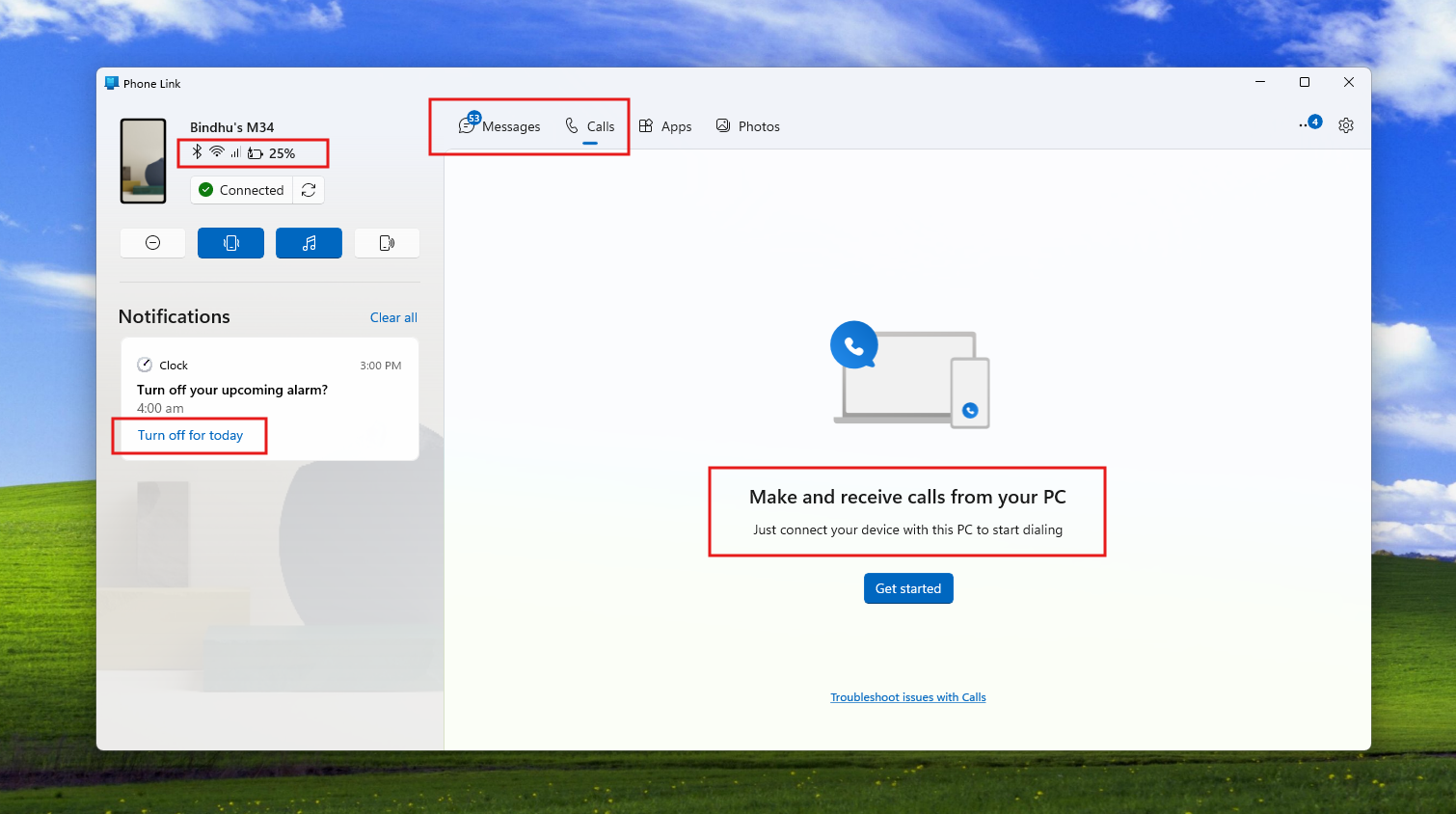Click the phone device thumbnail image
Image resolution: width=1456 pixels, height=814 pixels.
[143, 161]
